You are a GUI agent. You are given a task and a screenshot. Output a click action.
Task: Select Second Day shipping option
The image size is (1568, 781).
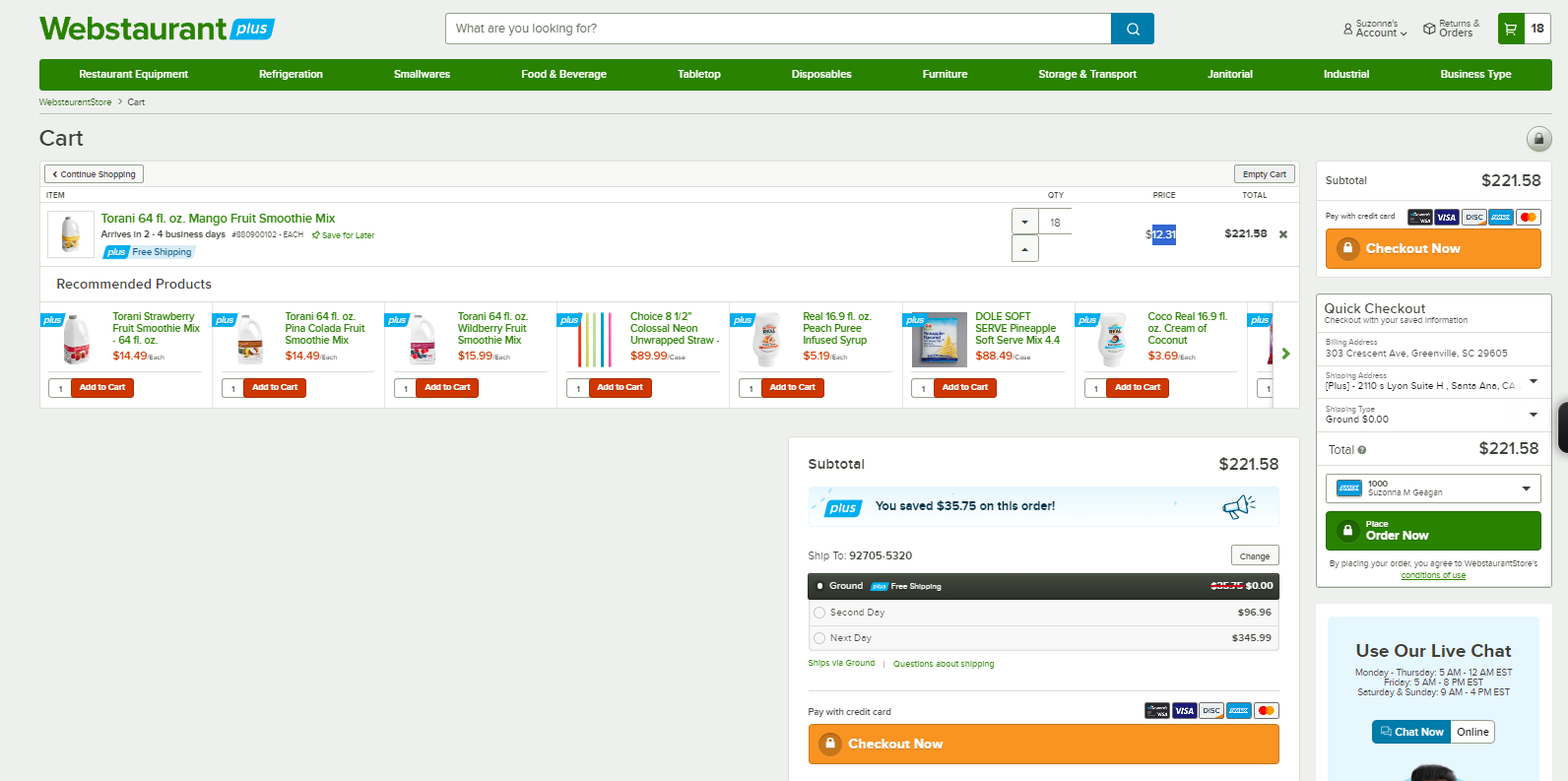[819, 613]
